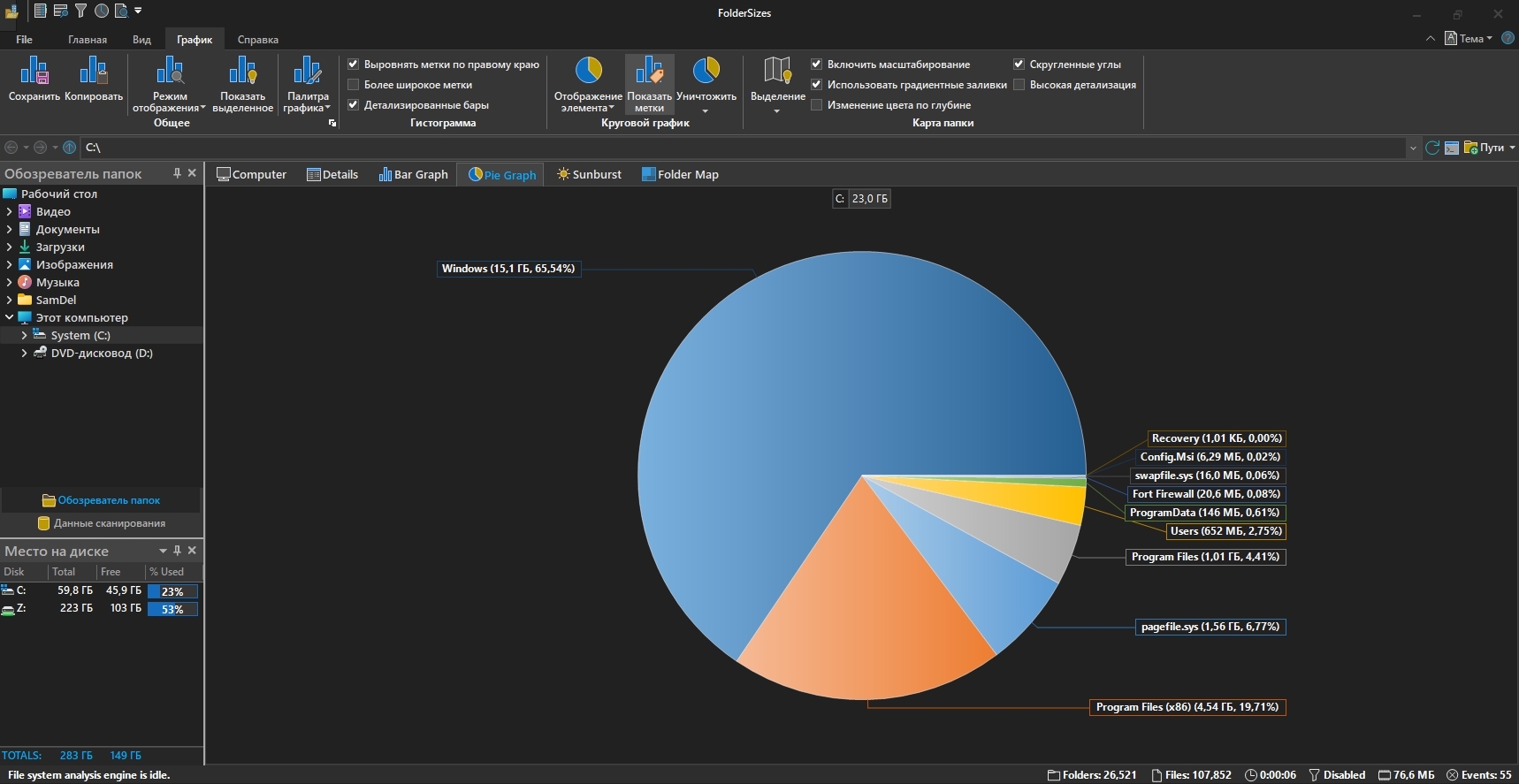Click the refresh icon beside the address bar
The height and width of the screenshot is (784, 1519).
pos(1432,148)
